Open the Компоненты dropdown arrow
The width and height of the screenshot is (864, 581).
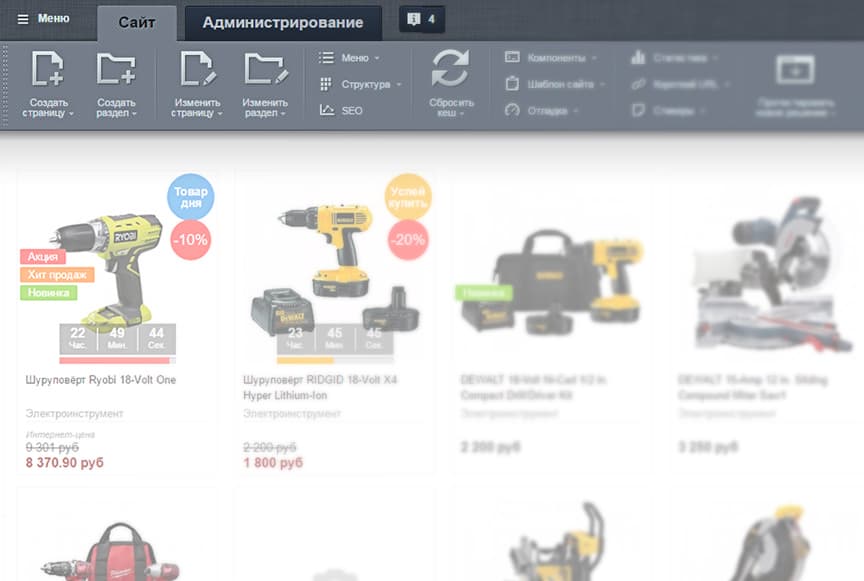(594, 58)
